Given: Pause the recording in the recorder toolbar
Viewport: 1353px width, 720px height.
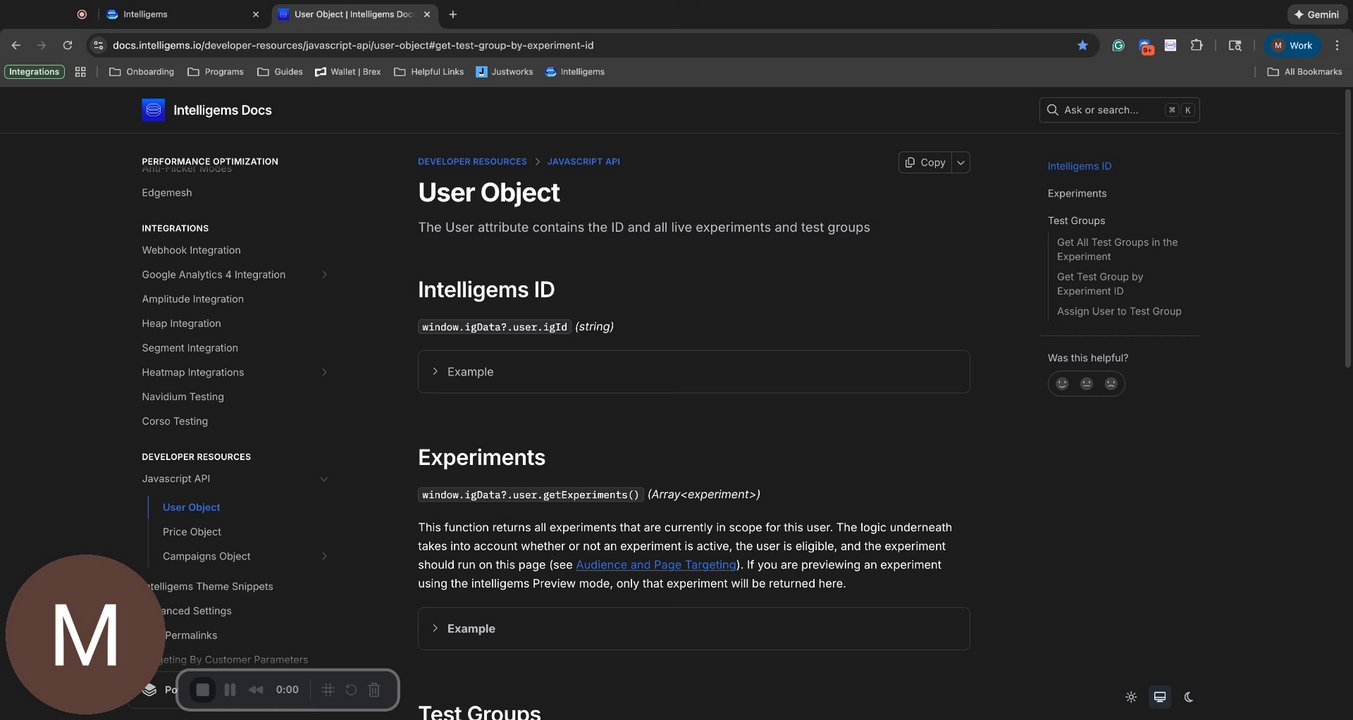Looking at the screenshot, I should (x=230, y=690).
